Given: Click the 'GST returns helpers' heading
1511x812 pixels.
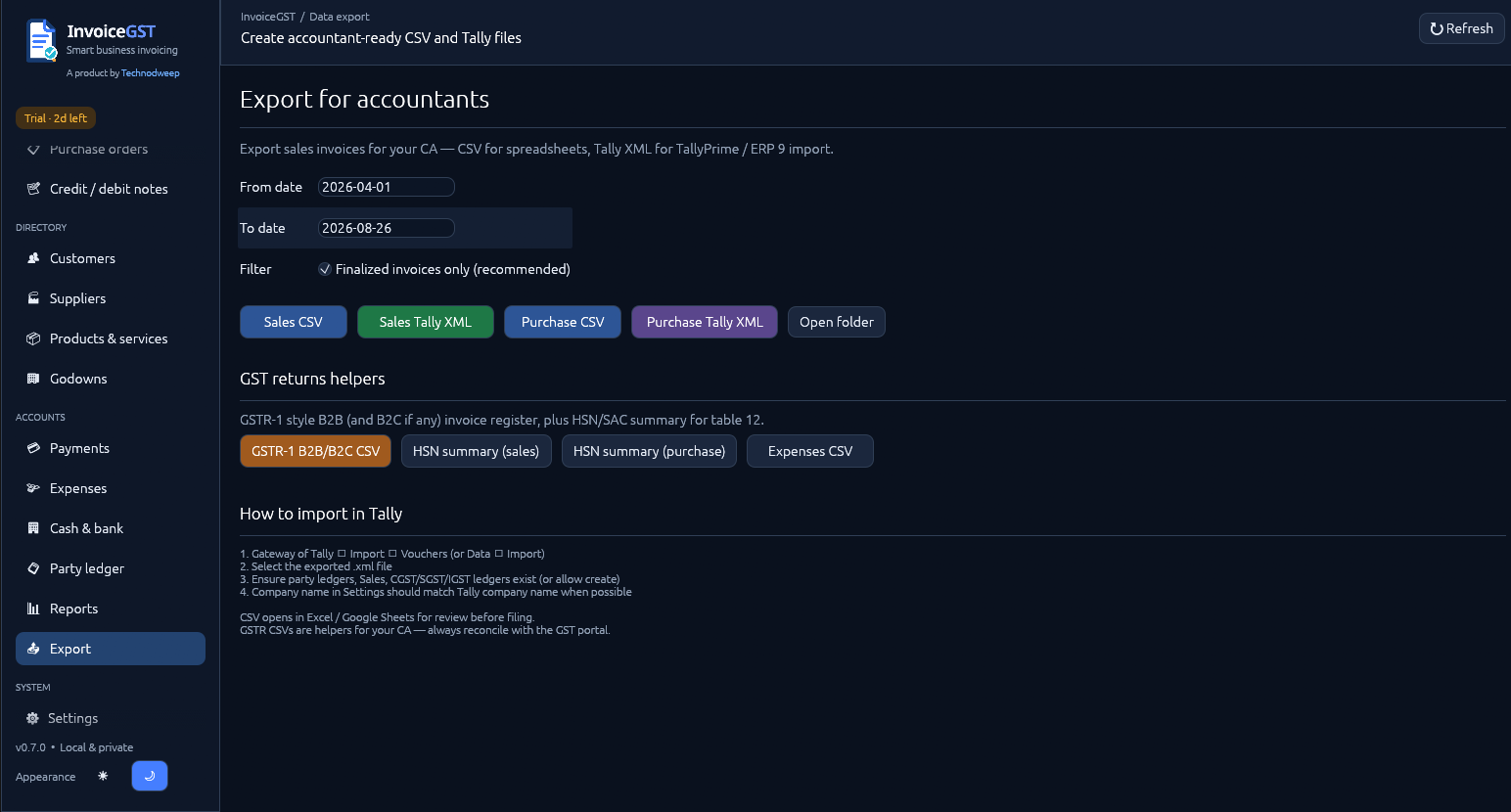Looking at the screenshot, I should click(x=312, y=379).
